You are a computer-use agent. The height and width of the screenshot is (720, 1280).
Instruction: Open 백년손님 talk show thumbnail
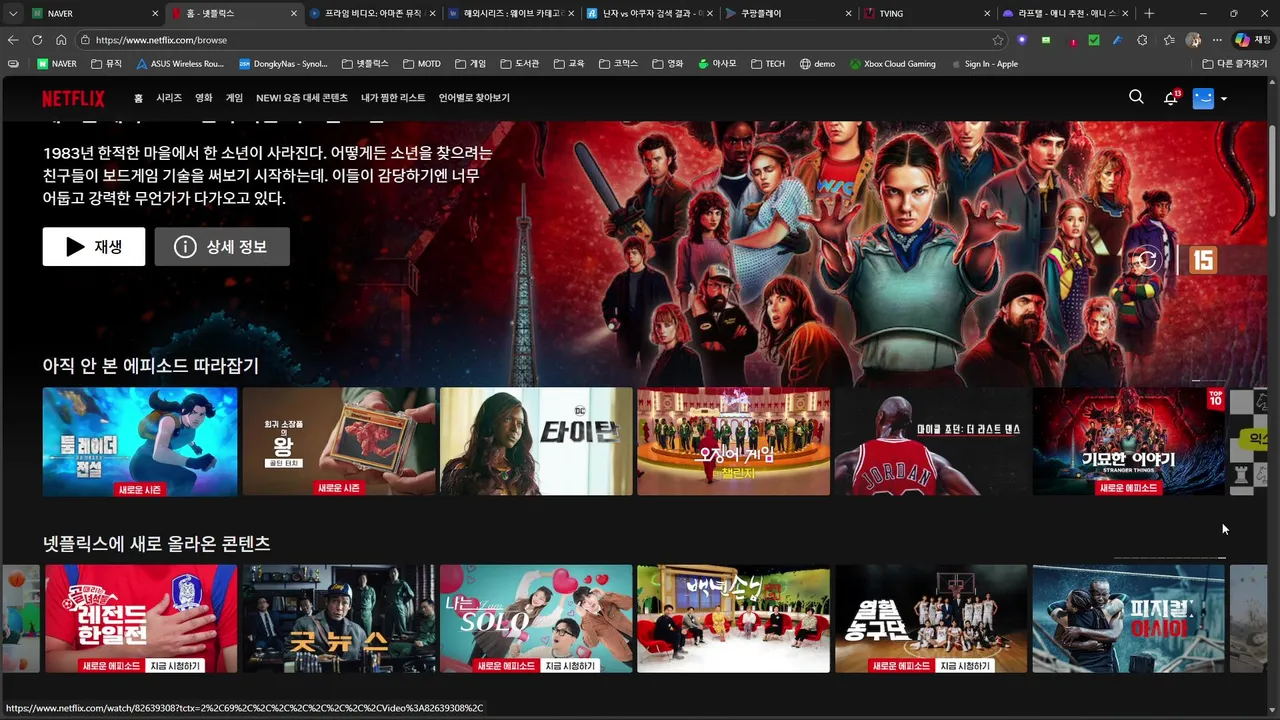point(734,619)
